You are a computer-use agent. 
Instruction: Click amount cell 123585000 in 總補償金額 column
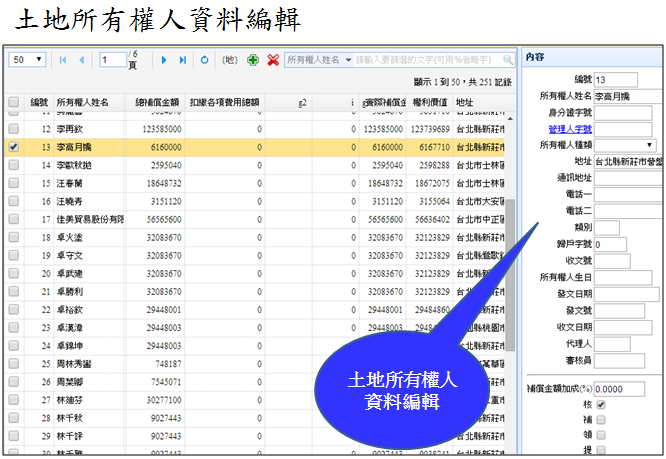(x=162, y=129)
